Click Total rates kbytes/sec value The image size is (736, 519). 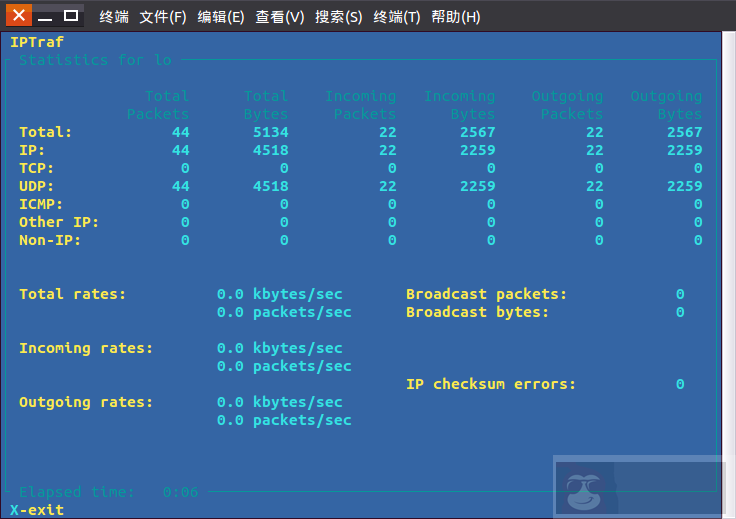pyautogui.click(x=280, y=294)
